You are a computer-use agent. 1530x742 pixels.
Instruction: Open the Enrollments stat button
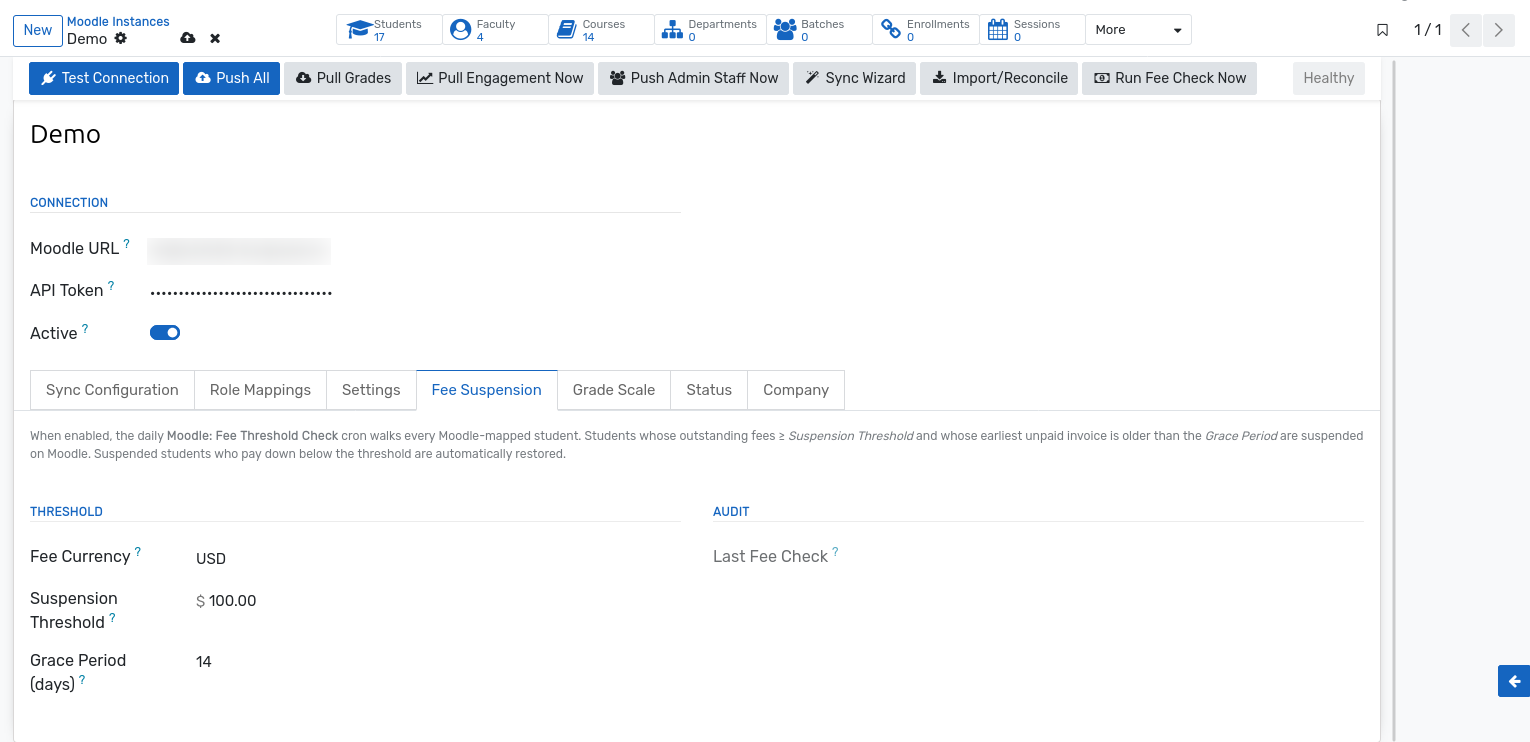(925, 30)
